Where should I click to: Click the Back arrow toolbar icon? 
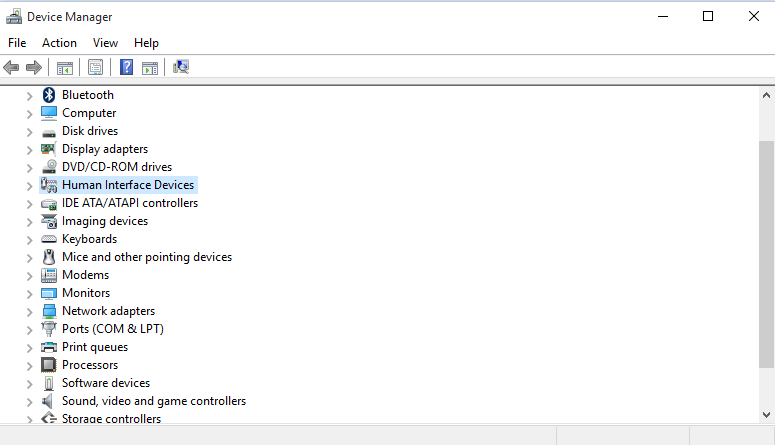coord(11,67)
